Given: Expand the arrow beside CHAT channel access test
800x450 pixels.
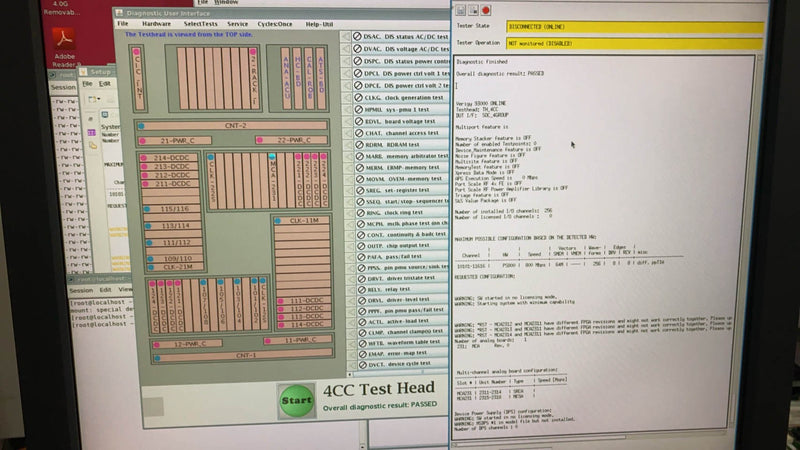Looking at the screenshot, I should point(348,133).
